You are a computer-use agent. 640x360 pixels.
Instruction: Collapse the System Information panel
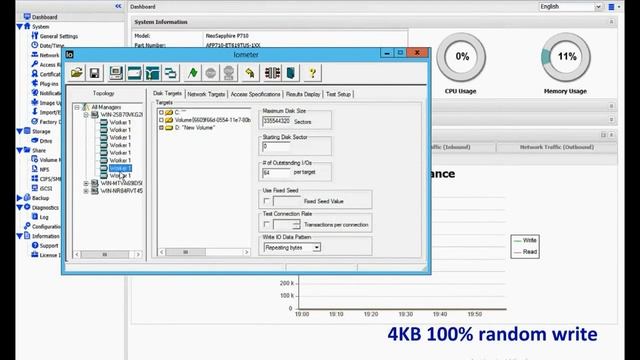pos(611,22)
